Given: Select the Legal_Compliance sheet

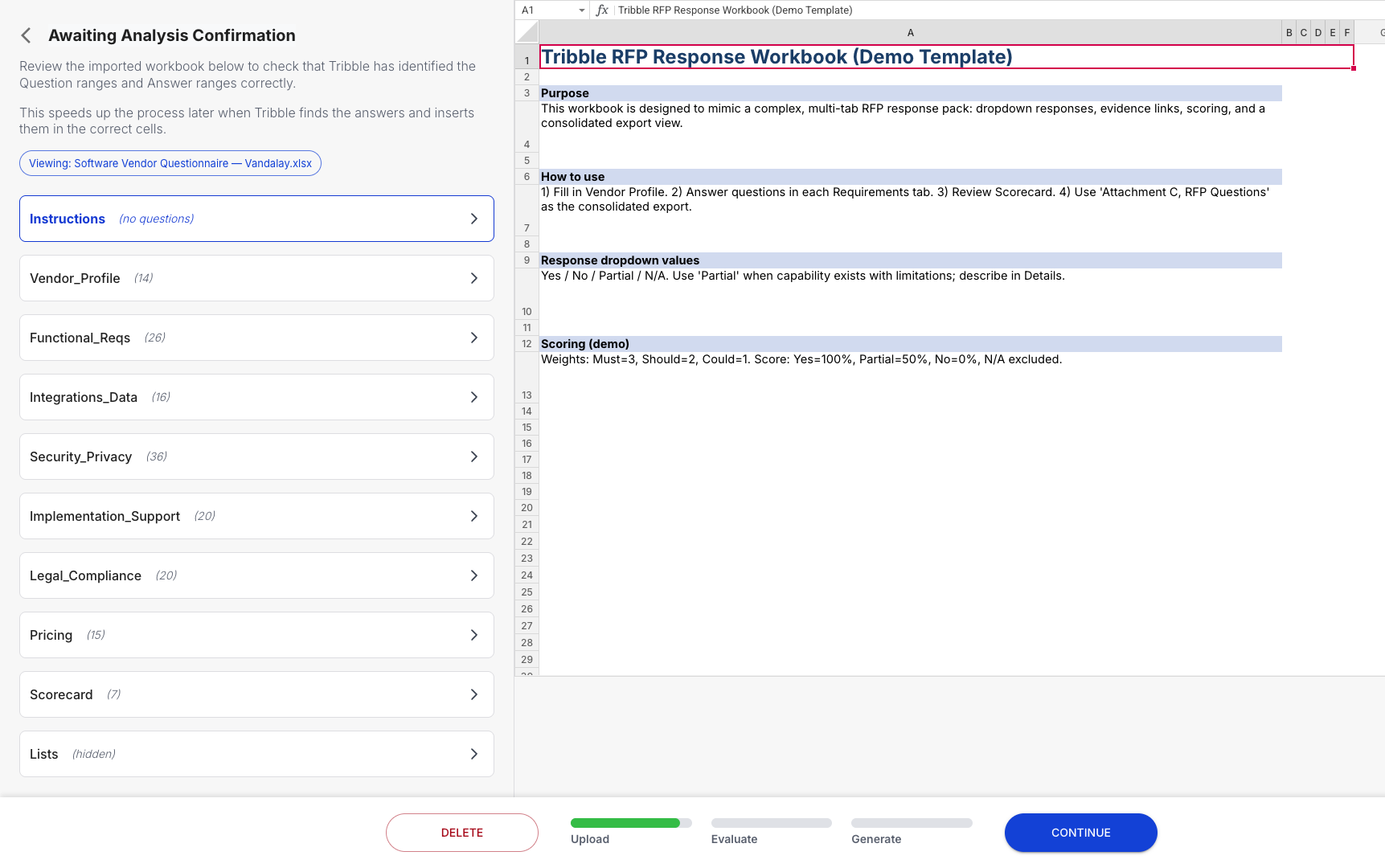Looking at the screenshot, I should click(x=256, y=575).
